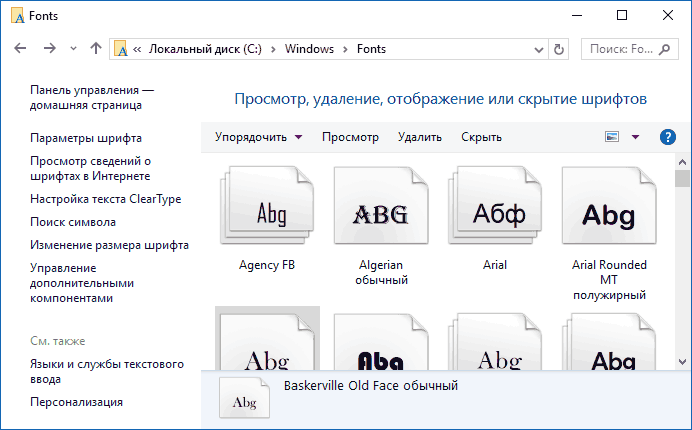The width and height of the screenshot is (692, 430).
Task: Click the Fonts folder icon in title bar
Action: (18, 16)
